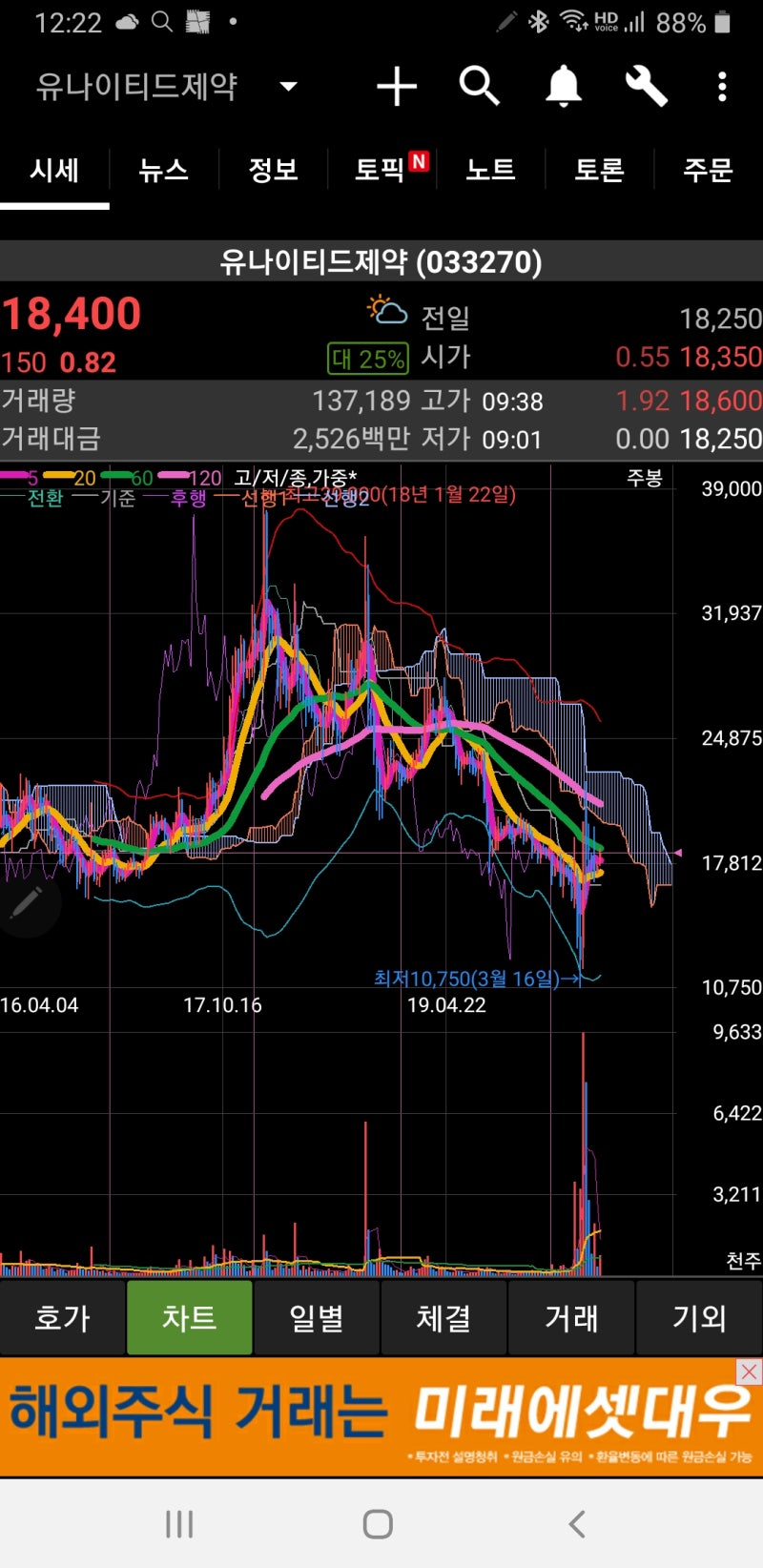Tap the 최저10,750(3월 16일) annotation

click(477, 979)
